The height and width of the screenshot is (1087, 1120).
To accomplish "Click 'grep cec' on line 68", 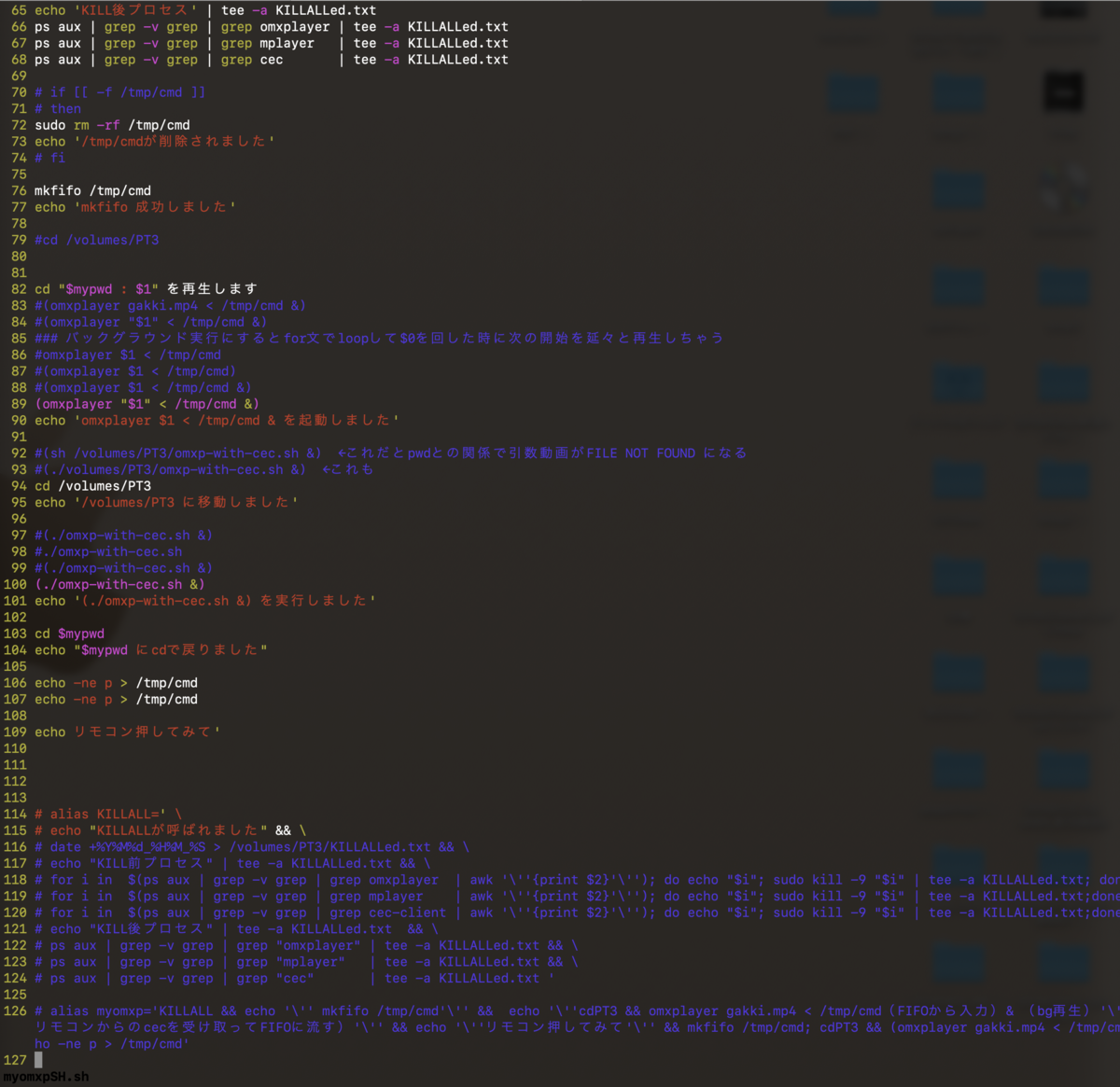I will (x=252, y=60).
